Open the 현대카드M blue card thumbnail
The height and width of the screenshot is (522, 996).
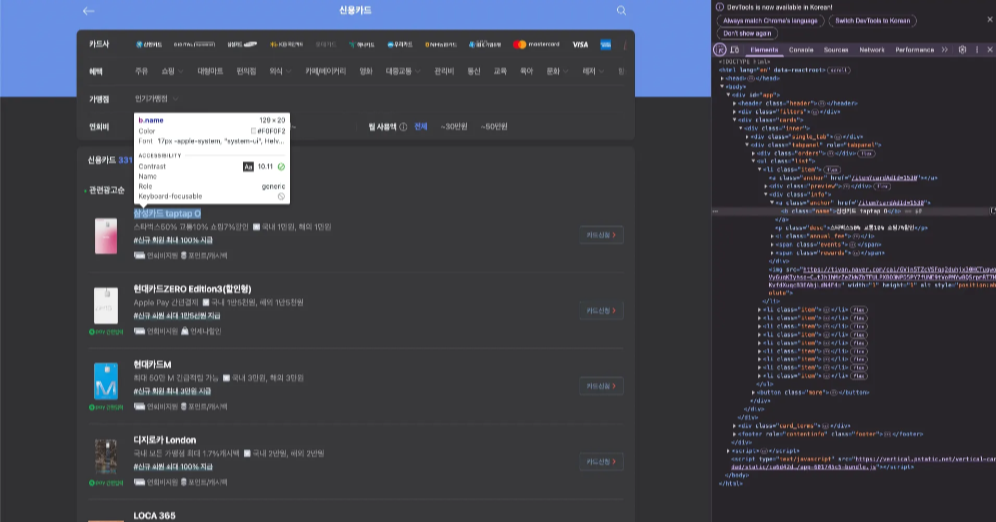[x=106, y=381]
